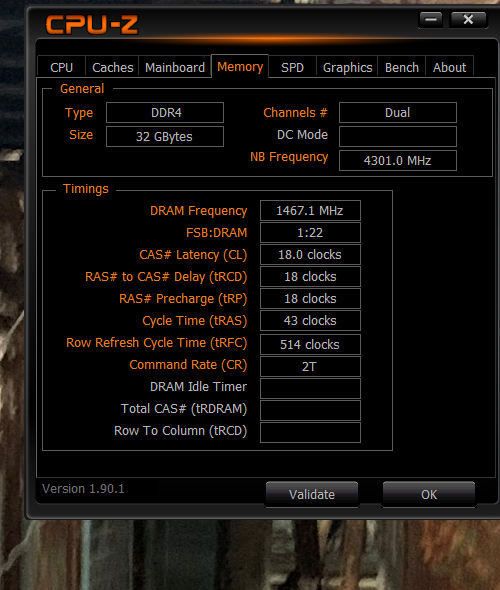Click the empty DRAM Idle Timer field
Image resolution: width=500 pixels, height=590 pixels.
tap(310, 388)
